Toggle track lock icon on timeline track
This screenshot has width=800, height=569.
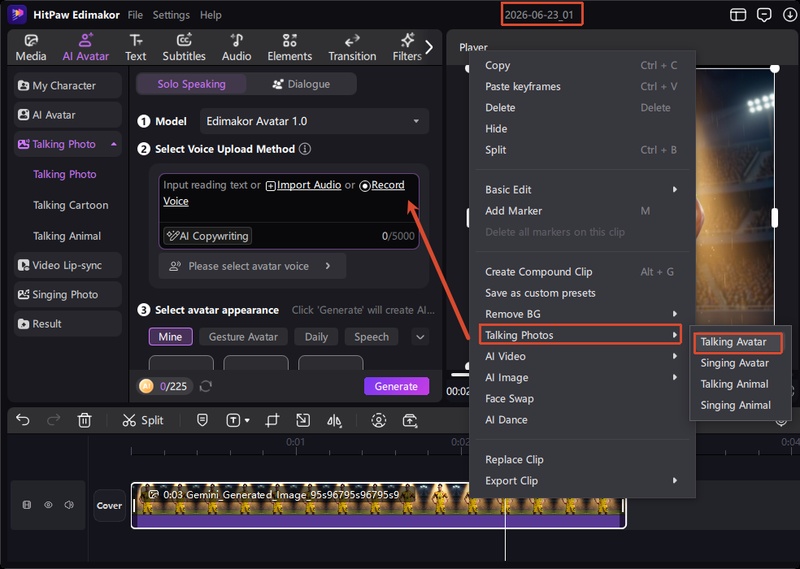click(27, 505)
